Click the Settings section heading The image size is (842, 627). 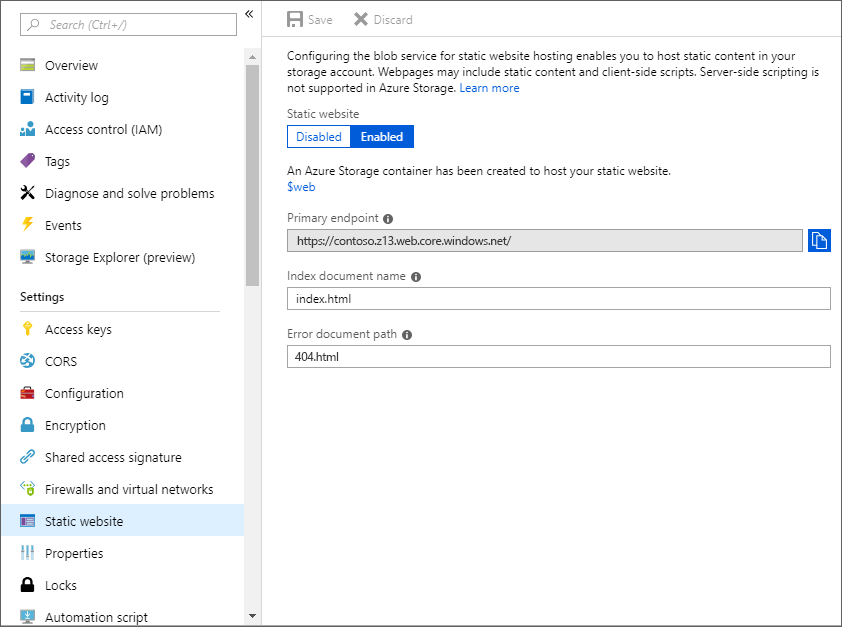[42, 297]
